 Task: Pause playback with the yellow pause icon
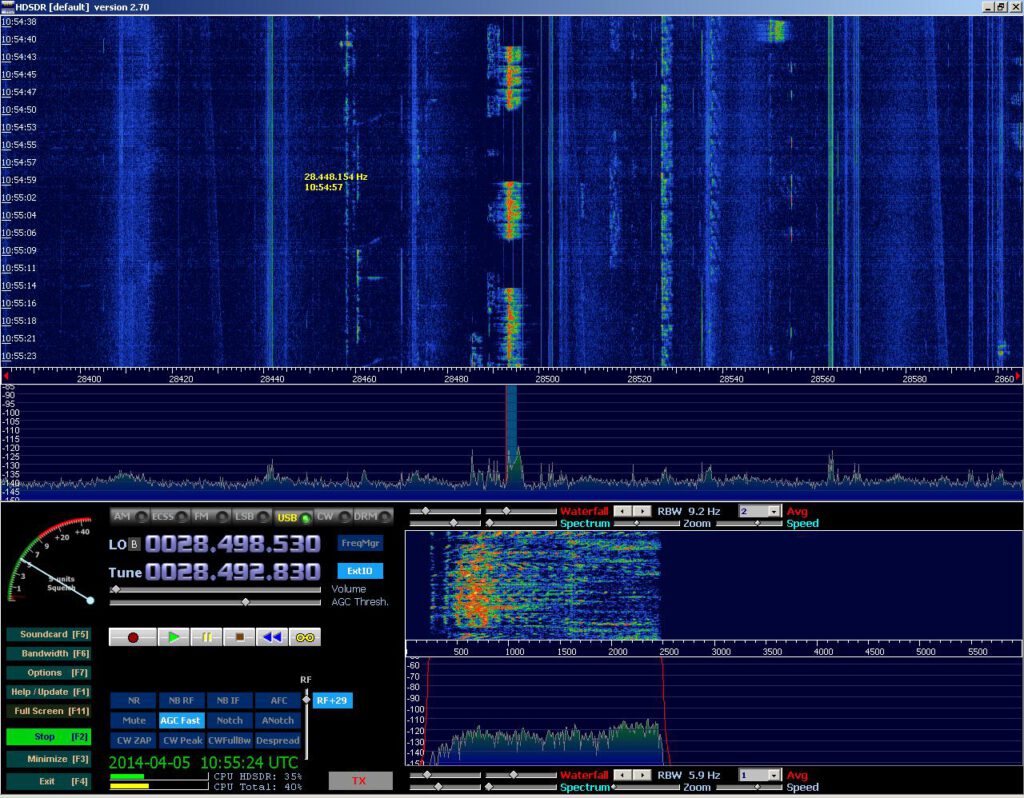pyautogui.click(x=207, y=637)
